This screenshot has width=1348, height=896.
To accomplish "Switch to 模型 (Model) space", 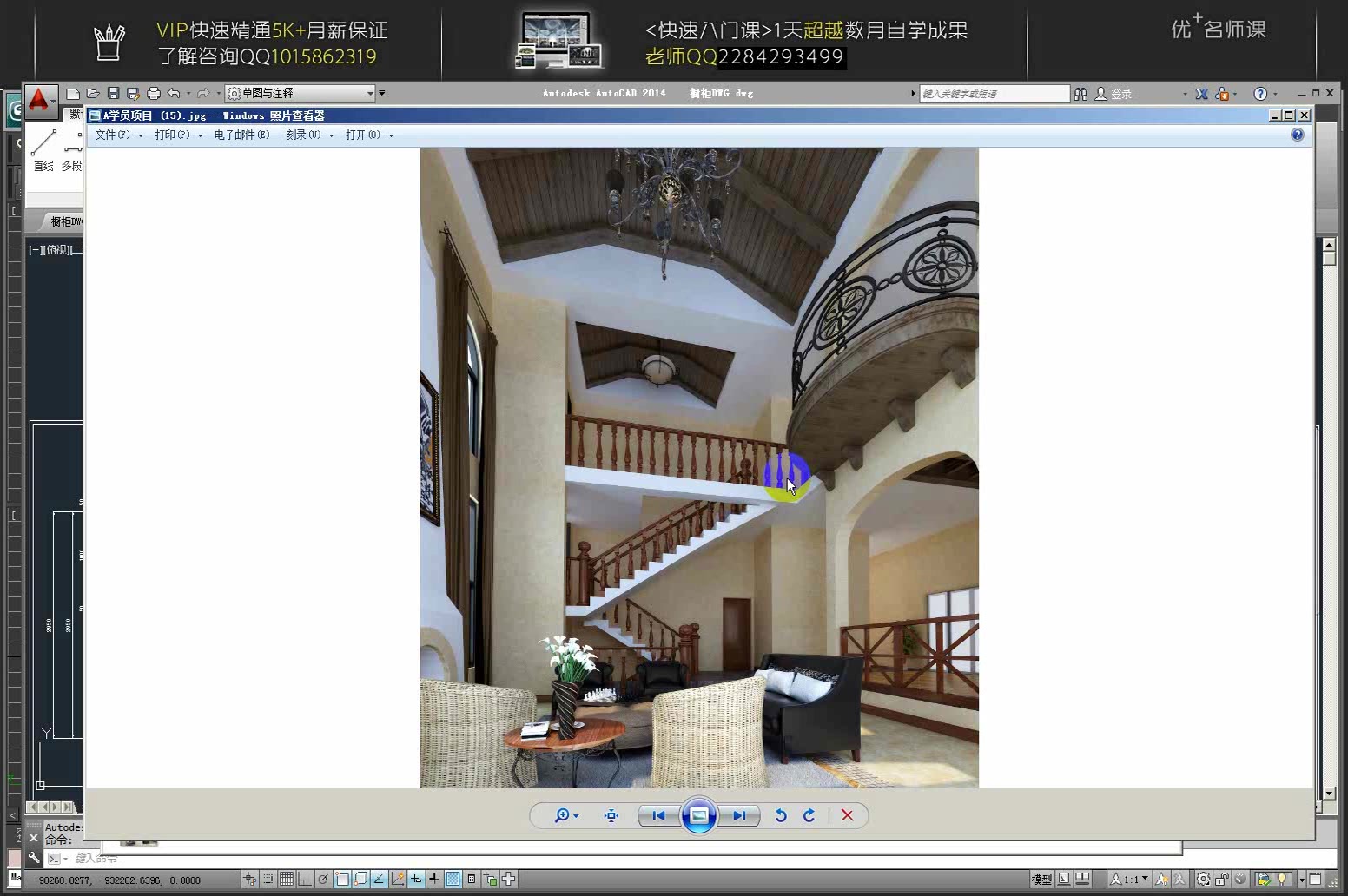I will click(x=1042, y=879).
